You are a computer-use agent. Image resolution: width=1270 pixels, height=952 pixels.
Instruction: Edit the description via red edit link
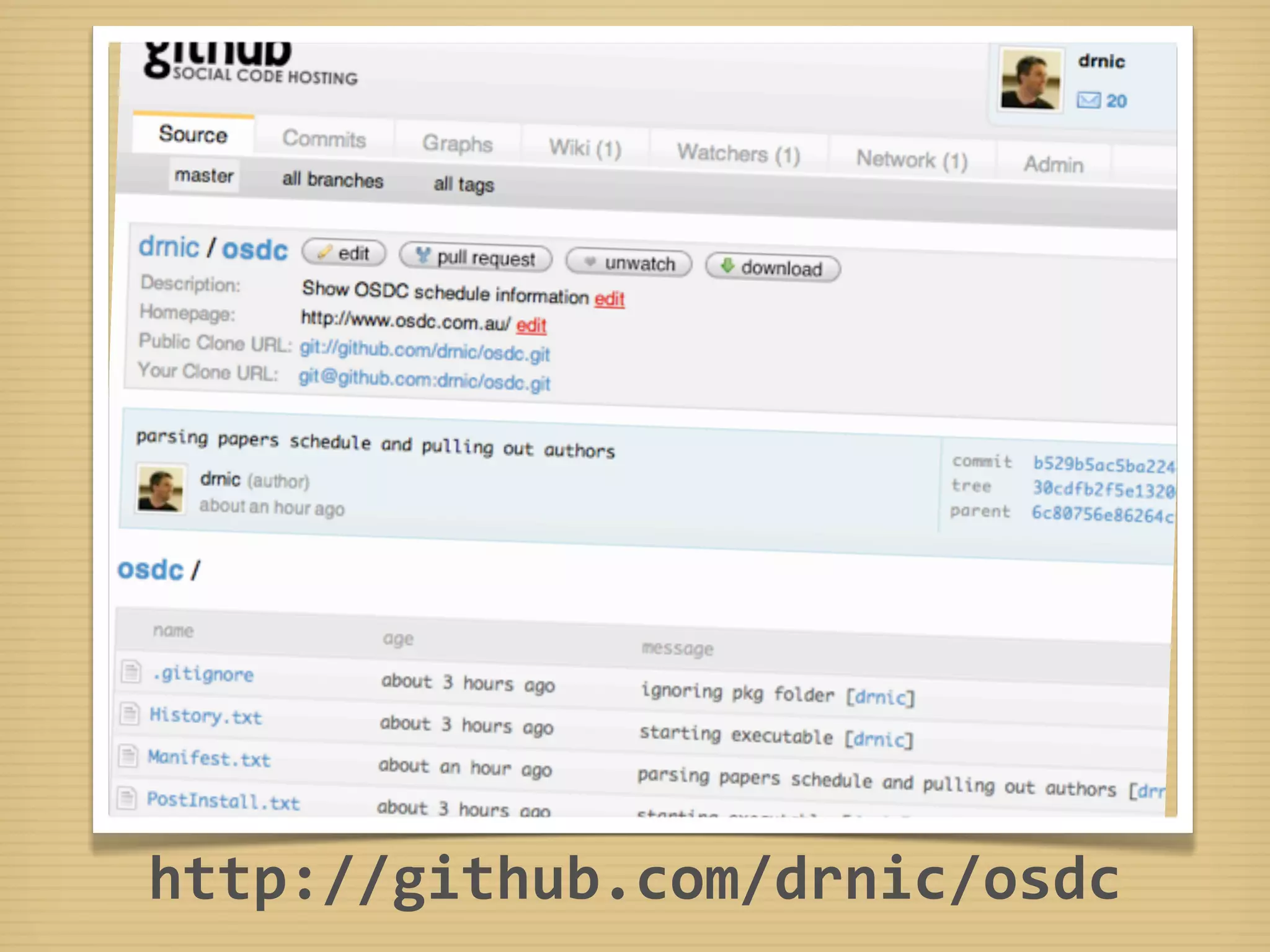(609, 299)
